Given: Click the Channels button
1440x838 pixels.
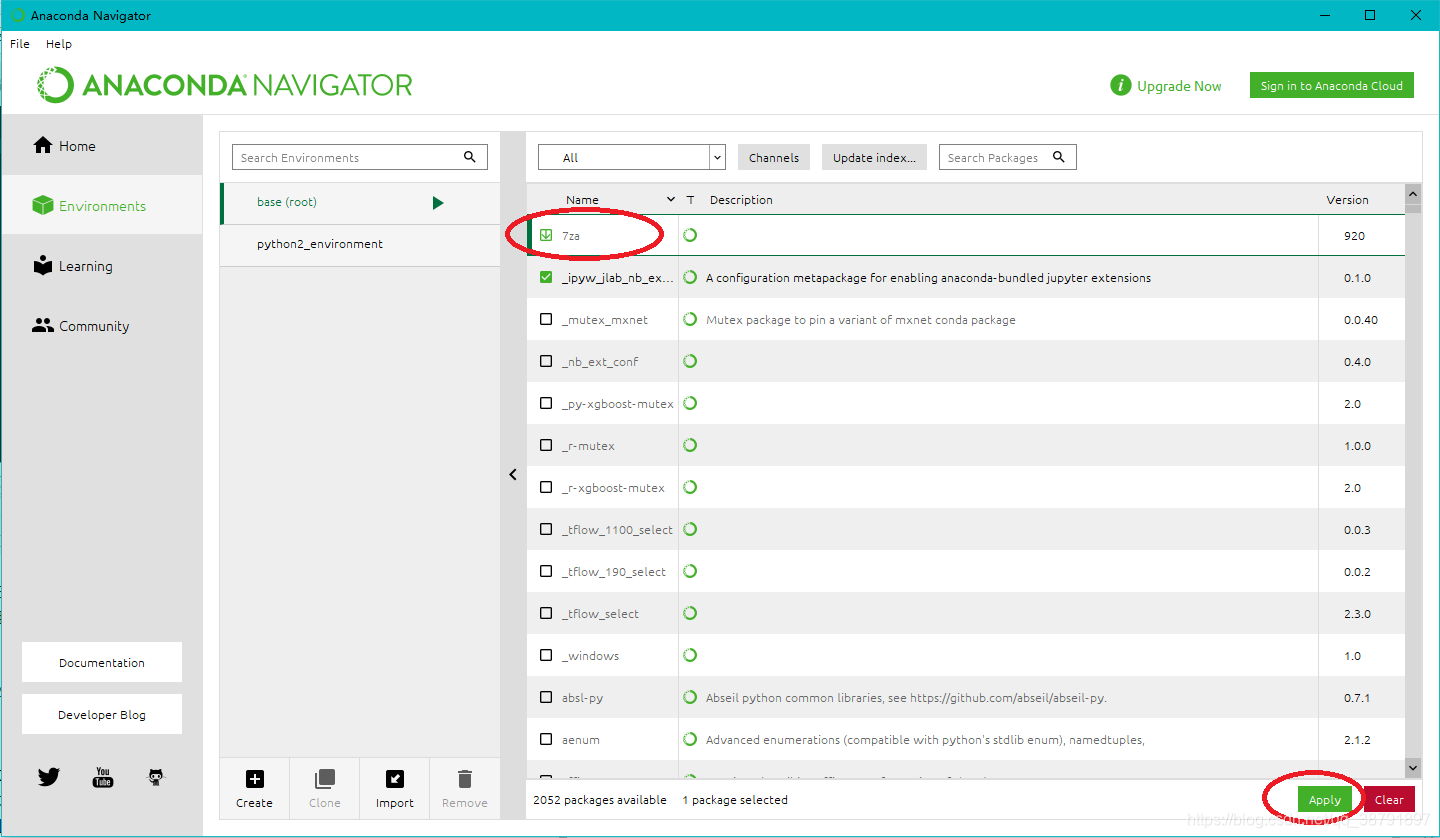Looking at the screenshot, I should coord(774,157).
